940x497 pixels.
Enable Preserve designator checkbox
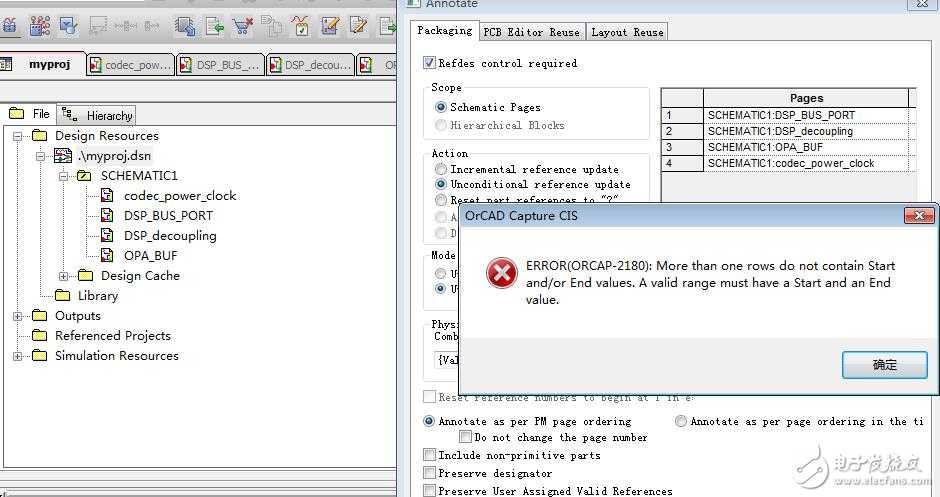(x=429, y=473)
